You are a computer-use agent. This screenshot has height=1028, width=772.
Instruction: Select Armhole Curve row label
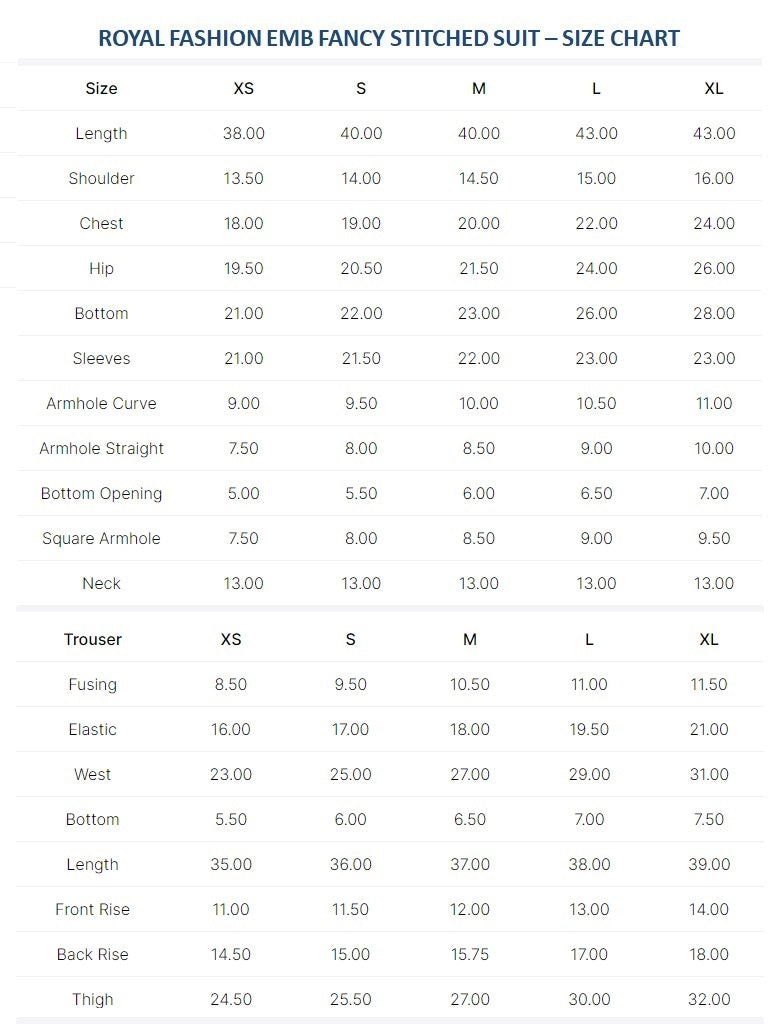(102, 404)
